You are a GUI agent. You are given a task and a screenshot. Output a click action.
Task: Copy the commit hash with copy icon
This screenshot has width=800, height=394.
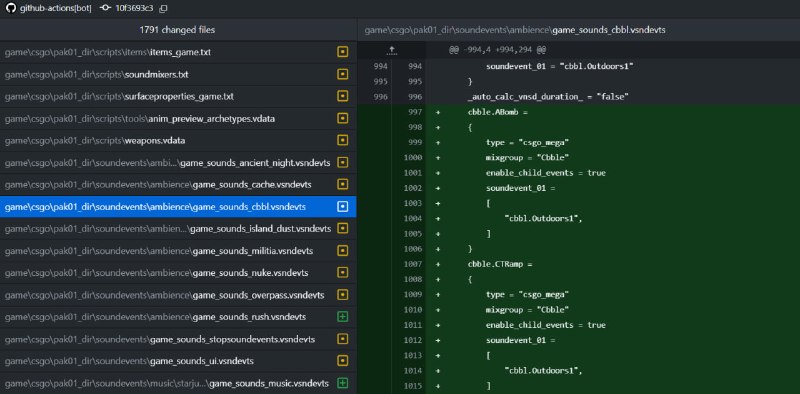(163, 9)
